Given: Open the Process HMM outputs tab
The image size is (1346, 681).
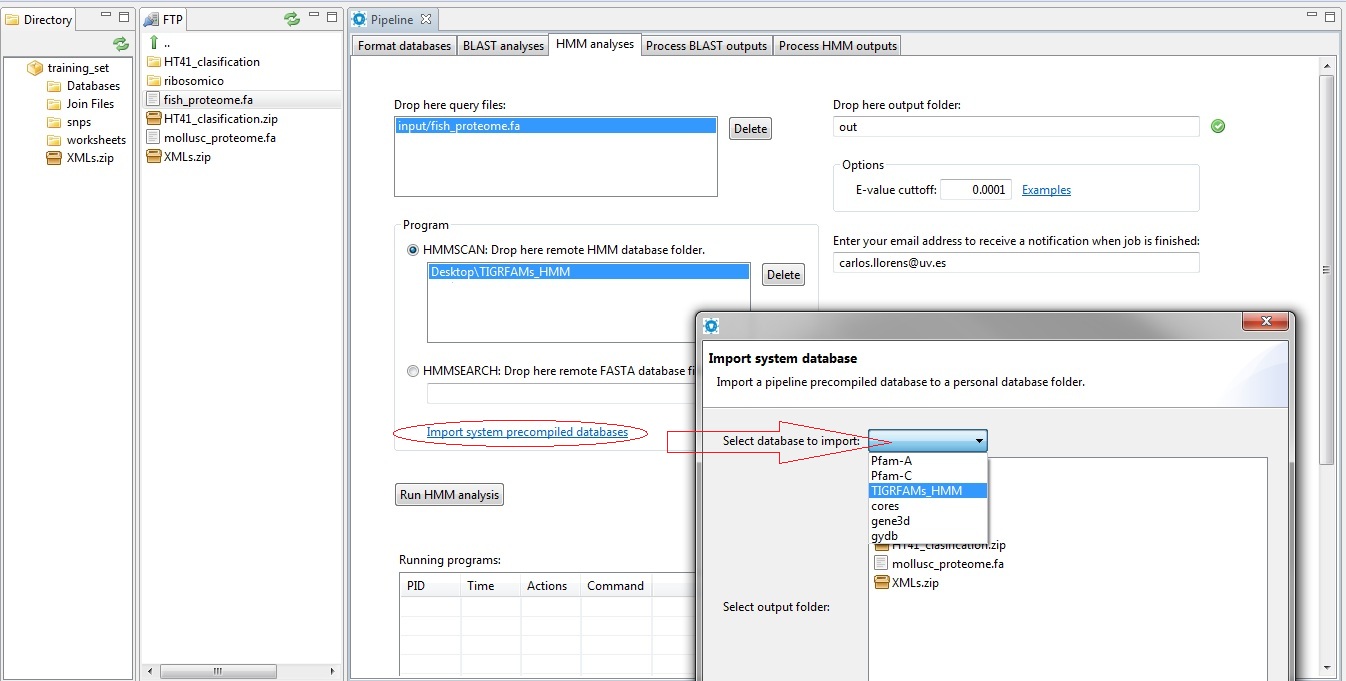Looking at the screenshot, I should tap(837, 46).
